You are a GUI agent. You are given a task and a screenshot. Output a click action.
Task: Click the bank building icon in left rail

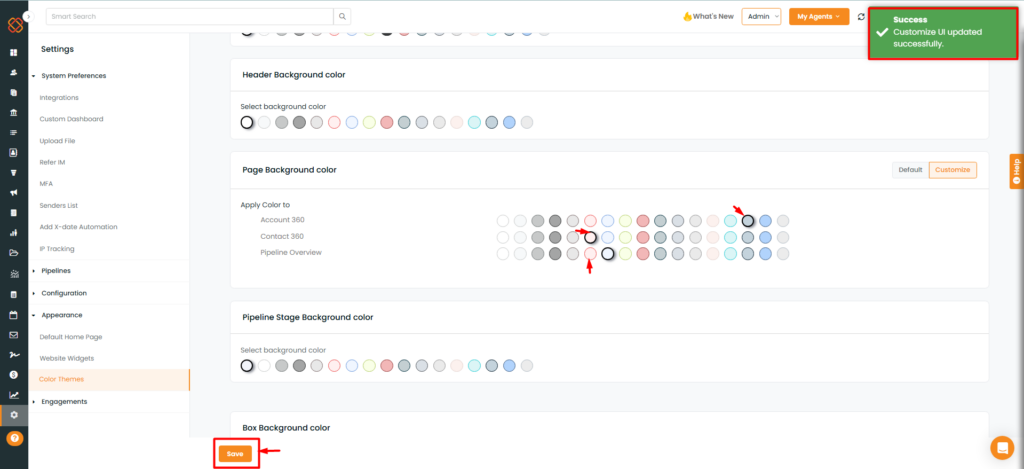click(x=14, y=112)
